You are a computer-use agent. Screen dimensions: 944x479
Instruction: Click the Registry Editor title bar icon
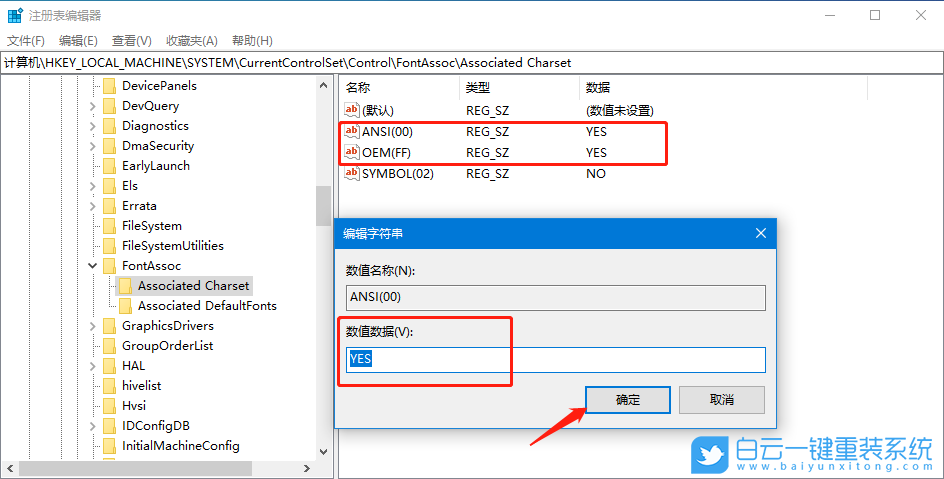[15, 16]
